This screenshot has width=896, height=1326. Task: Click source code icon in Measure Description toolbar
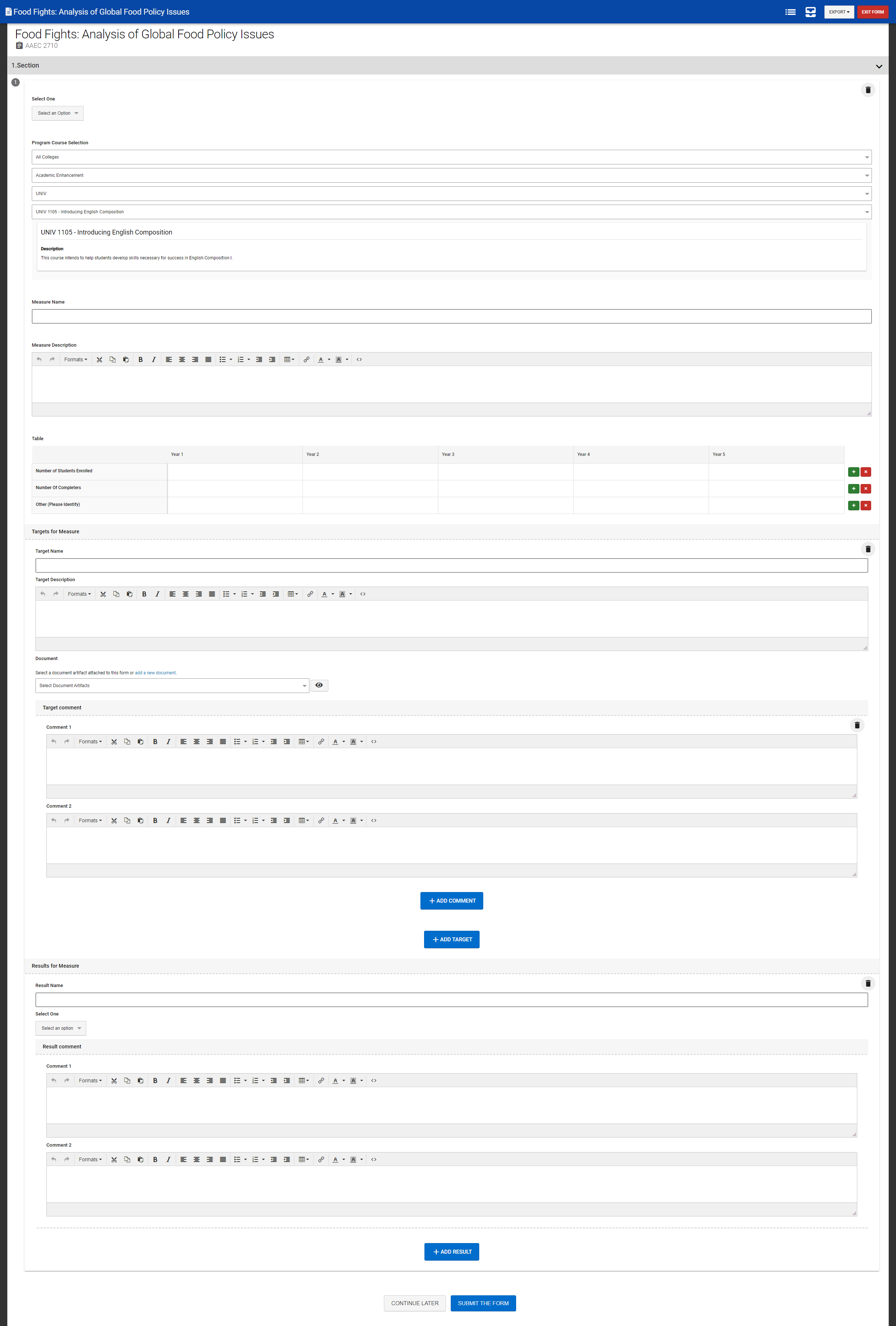(359, 359)
